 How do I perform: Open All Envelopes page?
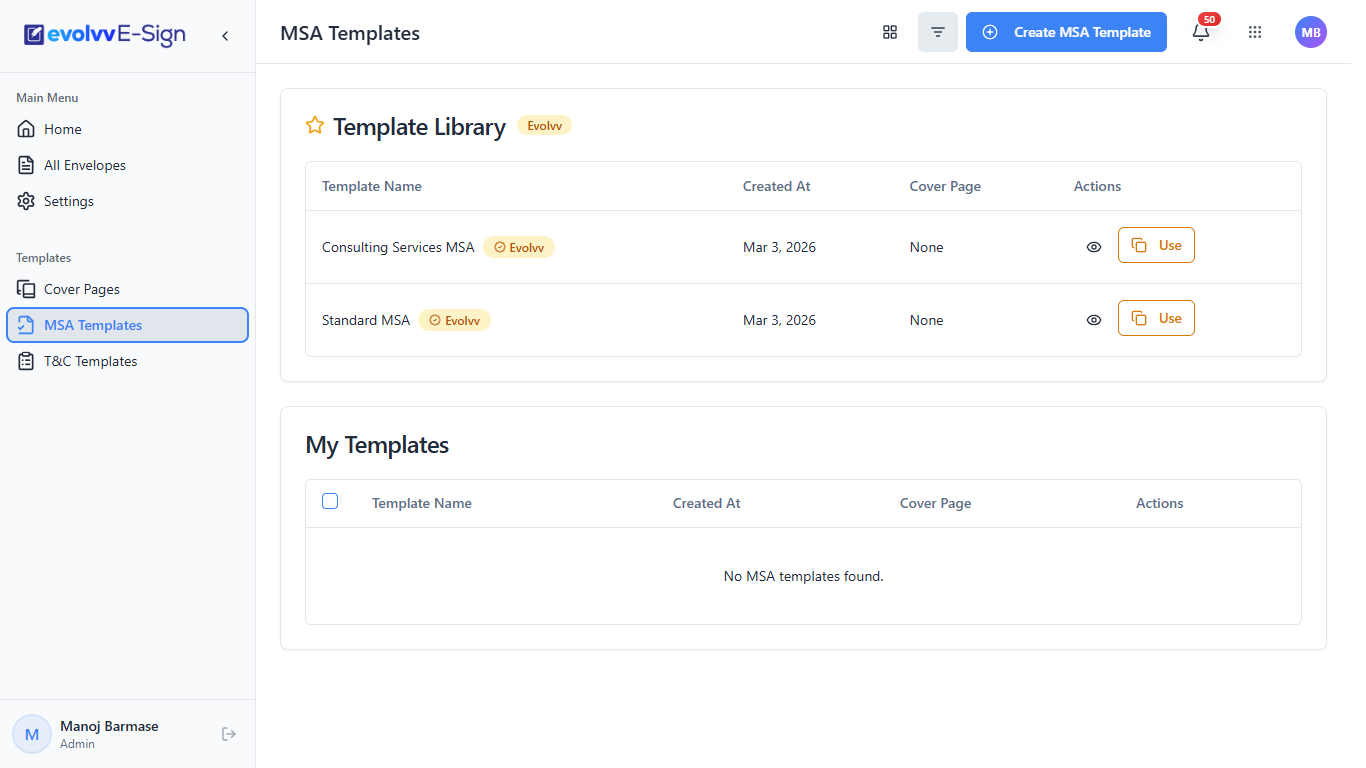127,165
